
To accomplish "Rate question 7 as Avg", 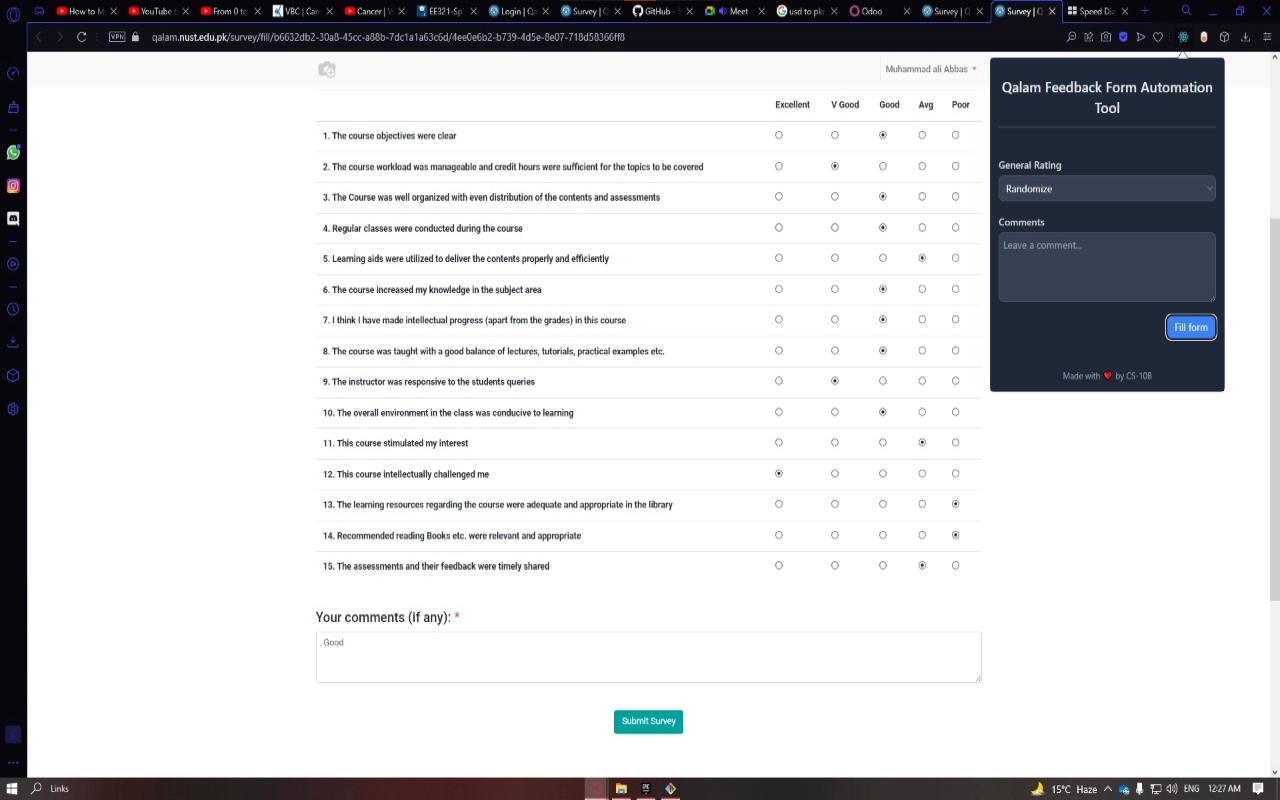I will (922, 320).
